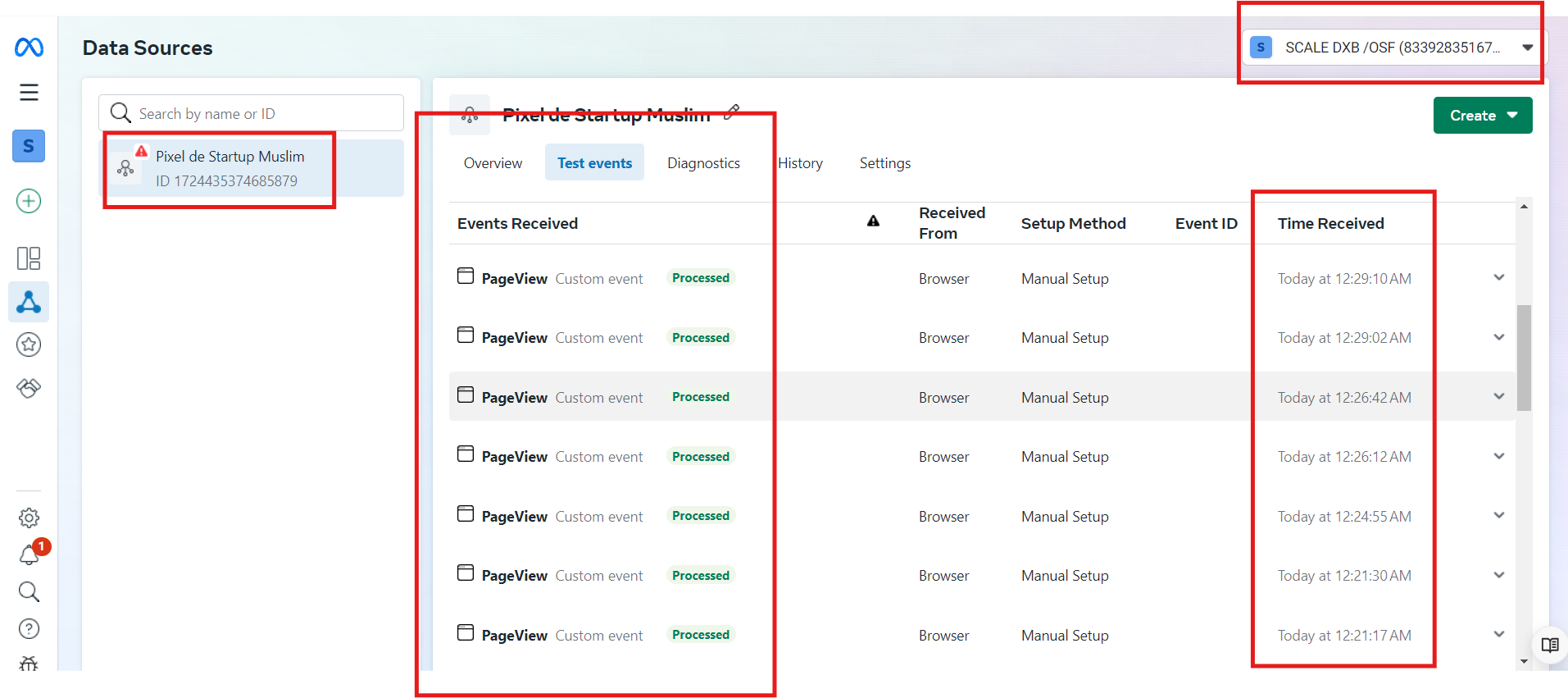Click the Processed badge in 12:26:42 AM row
The width and height of the screenshot is (1568, 698).
(x=701, y=397)
